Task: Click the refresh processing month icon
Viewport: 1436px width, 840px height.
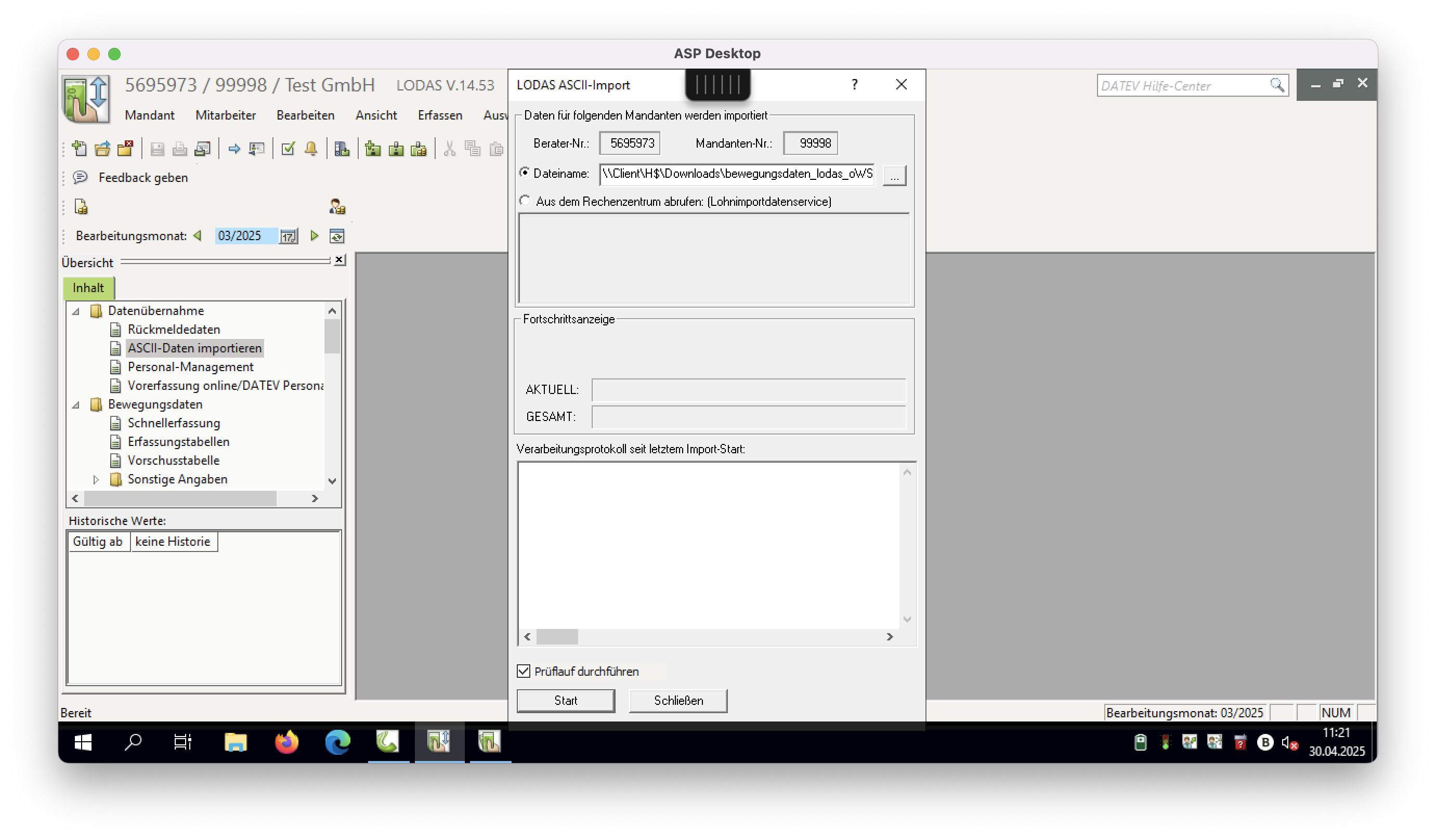Action: (337, 236)
